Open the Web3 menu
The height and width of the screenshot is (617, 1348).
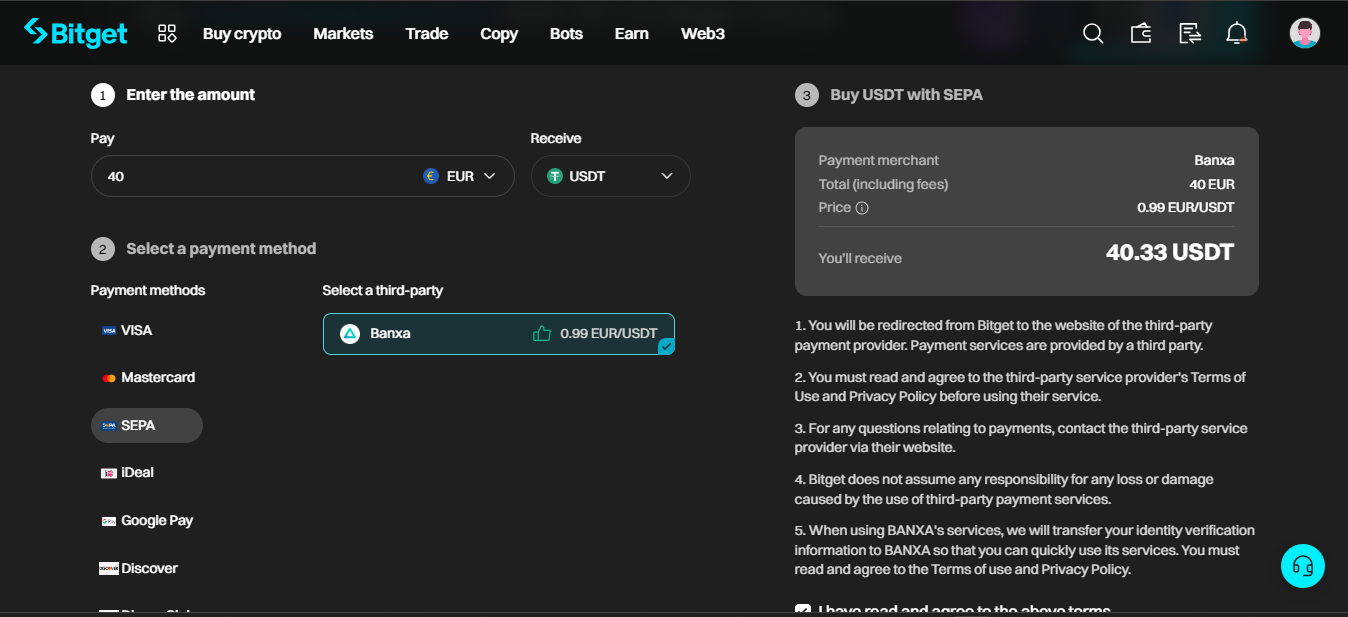[703, 34]
